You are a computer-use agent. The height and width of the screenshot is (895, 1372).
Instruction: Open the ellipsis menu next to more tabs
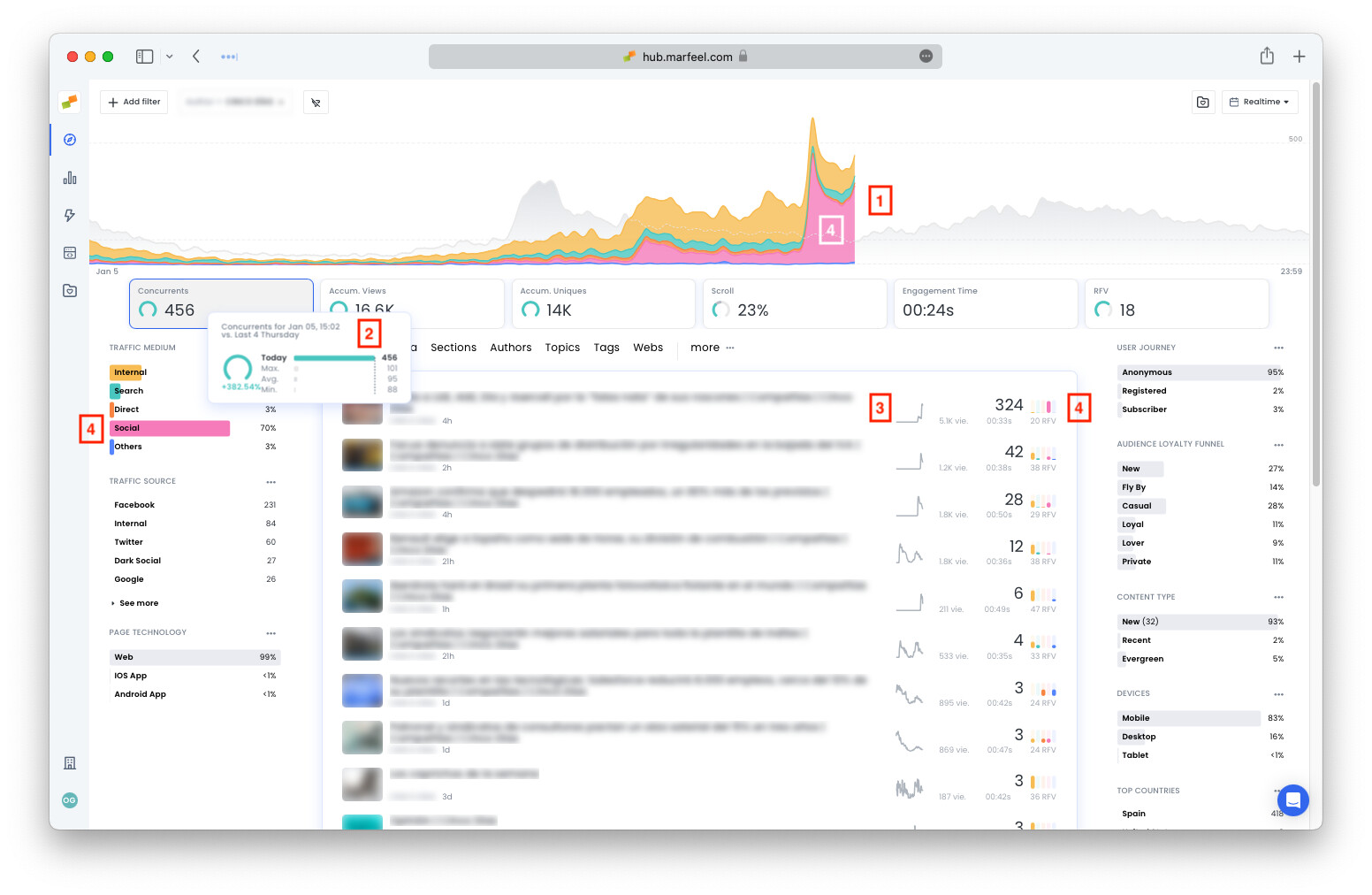pos(731,348)
